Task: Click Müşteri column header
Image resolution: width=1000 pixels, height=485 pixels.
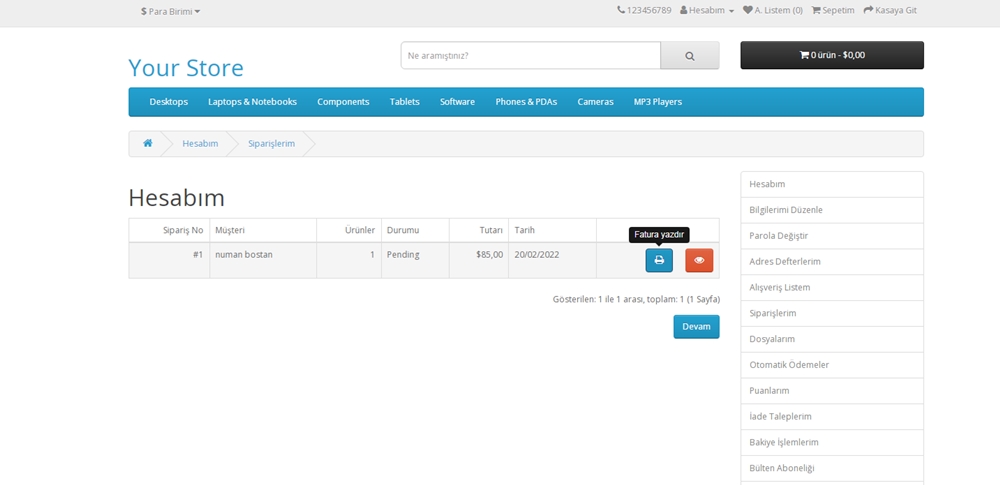Action: (x=263, y=230)
